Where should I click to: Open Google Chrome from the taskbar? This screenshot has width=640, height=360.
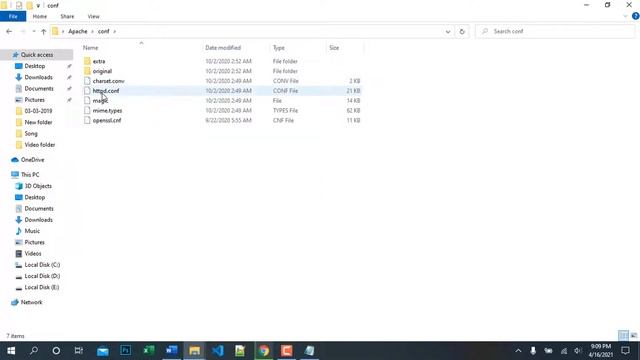[x=264, y=351]
